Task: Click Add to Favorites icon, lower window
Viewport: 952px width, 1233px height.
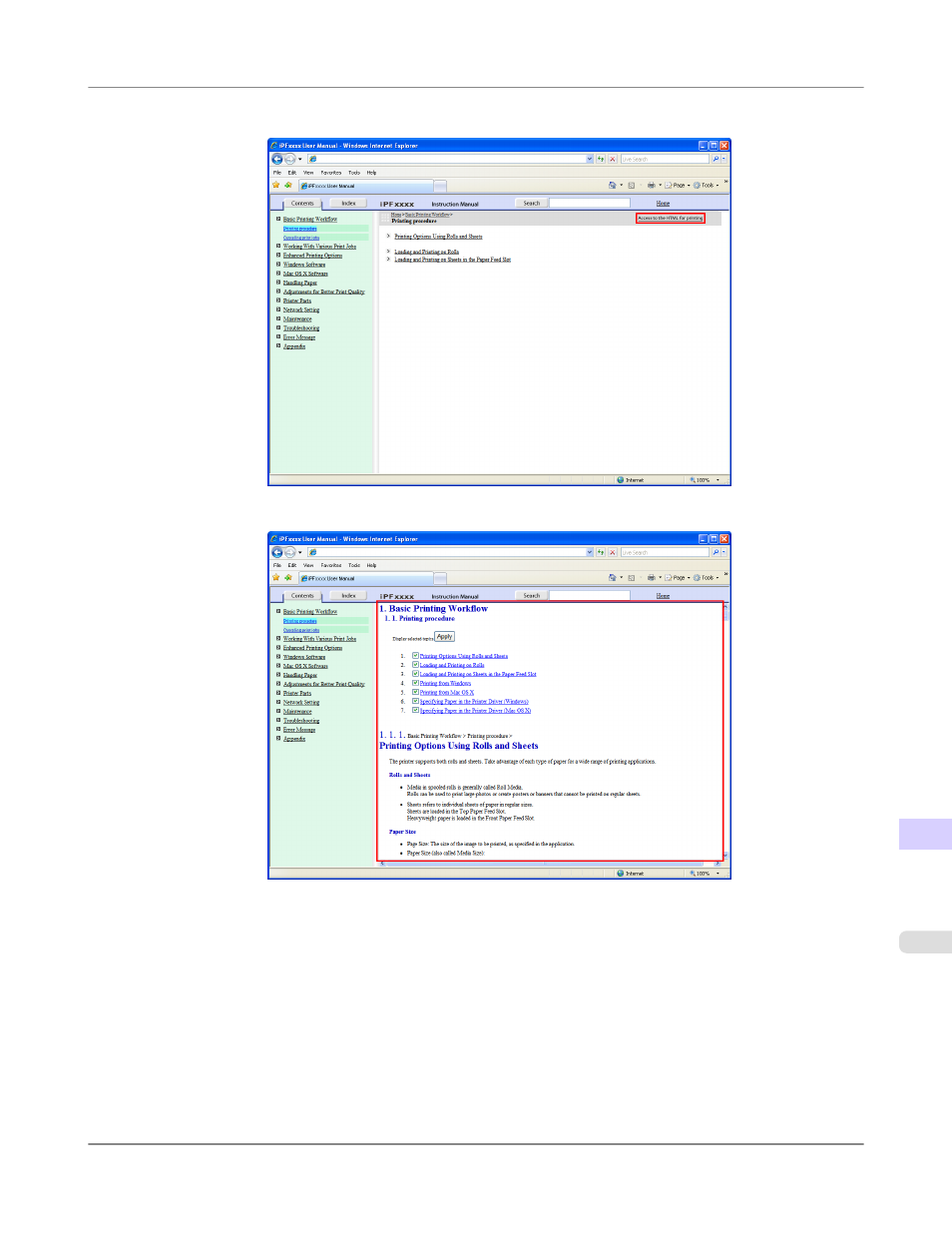Action: (288, 577)
